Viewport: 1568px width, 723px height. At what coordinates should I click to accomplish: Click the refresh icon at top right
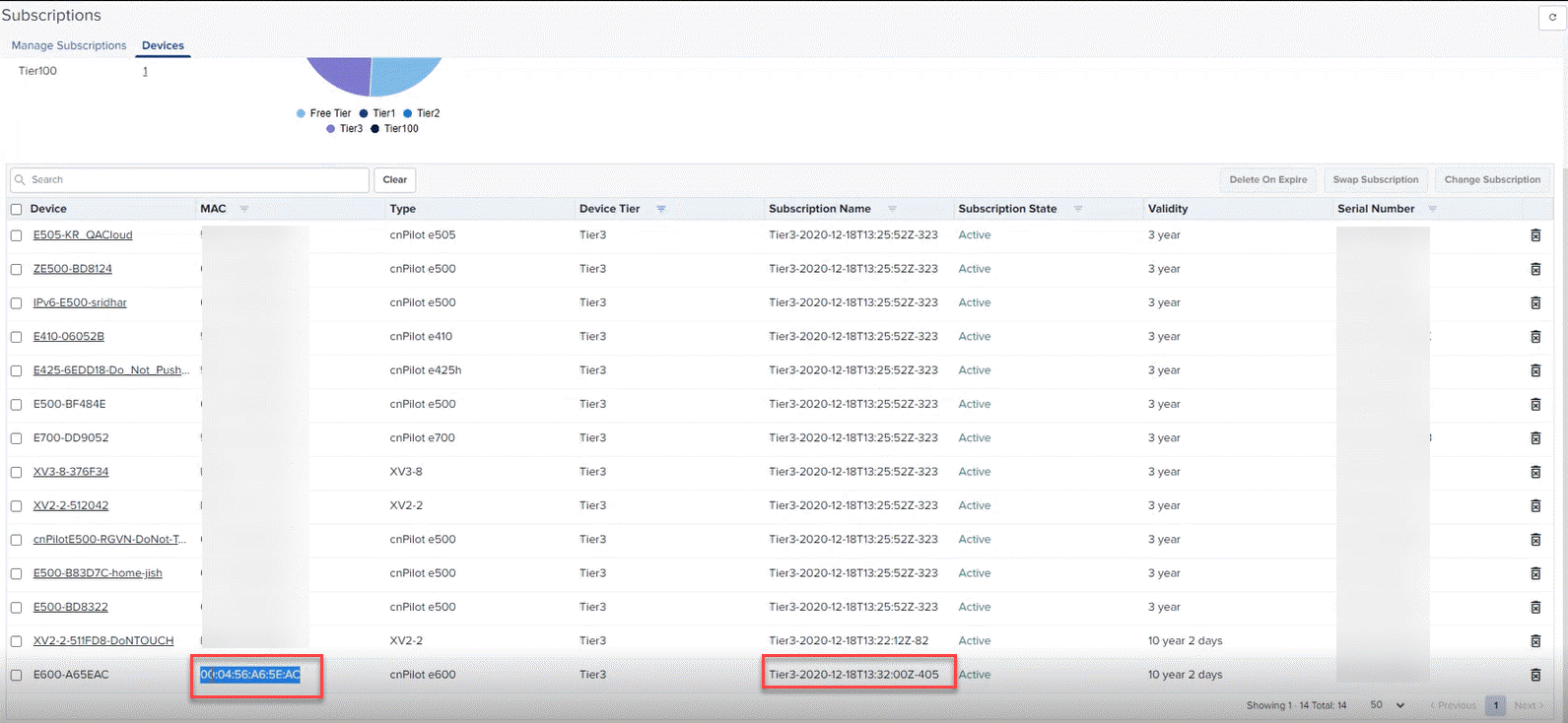[1552, 17]
